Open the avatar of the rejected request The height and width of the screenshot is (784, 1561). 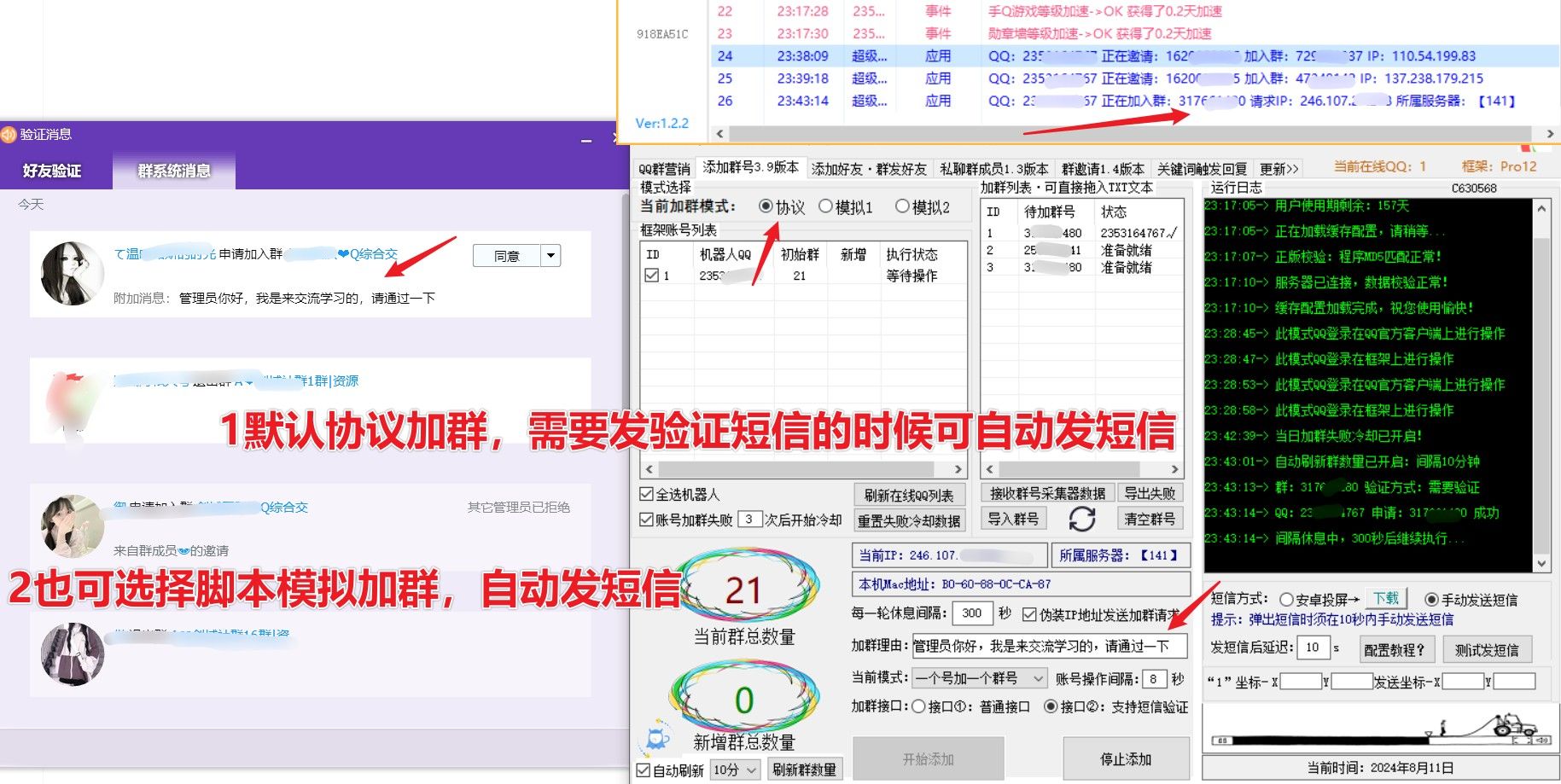point(72,526)
